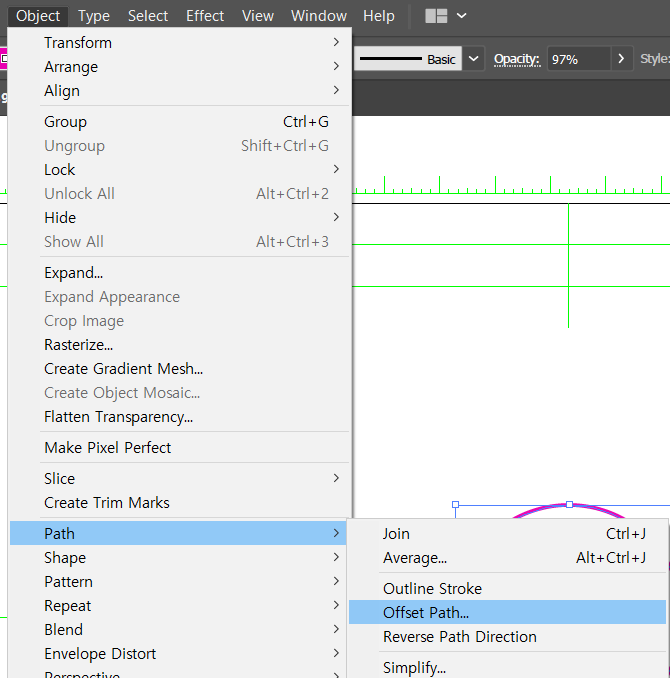670x678 pixels.
Task: Open the Object menu
Action: click(x=38, y=16)
